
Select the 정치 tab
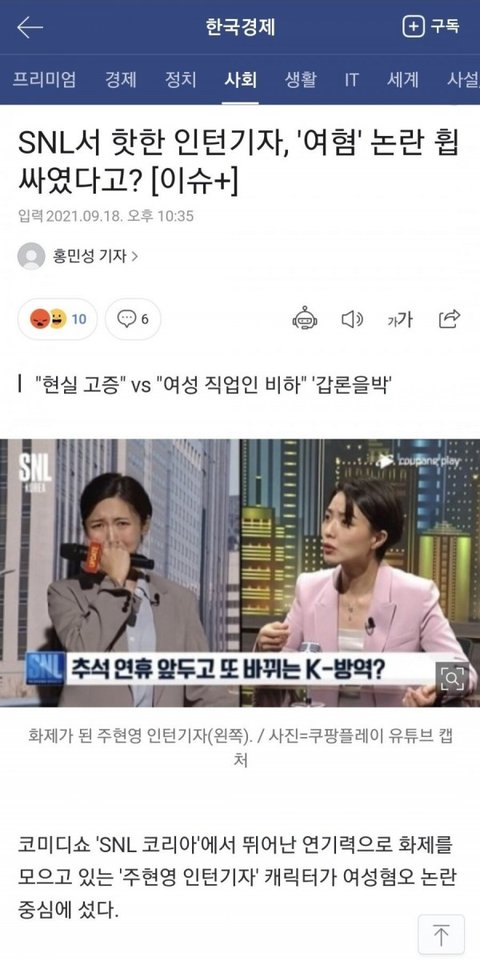point(180,80)
